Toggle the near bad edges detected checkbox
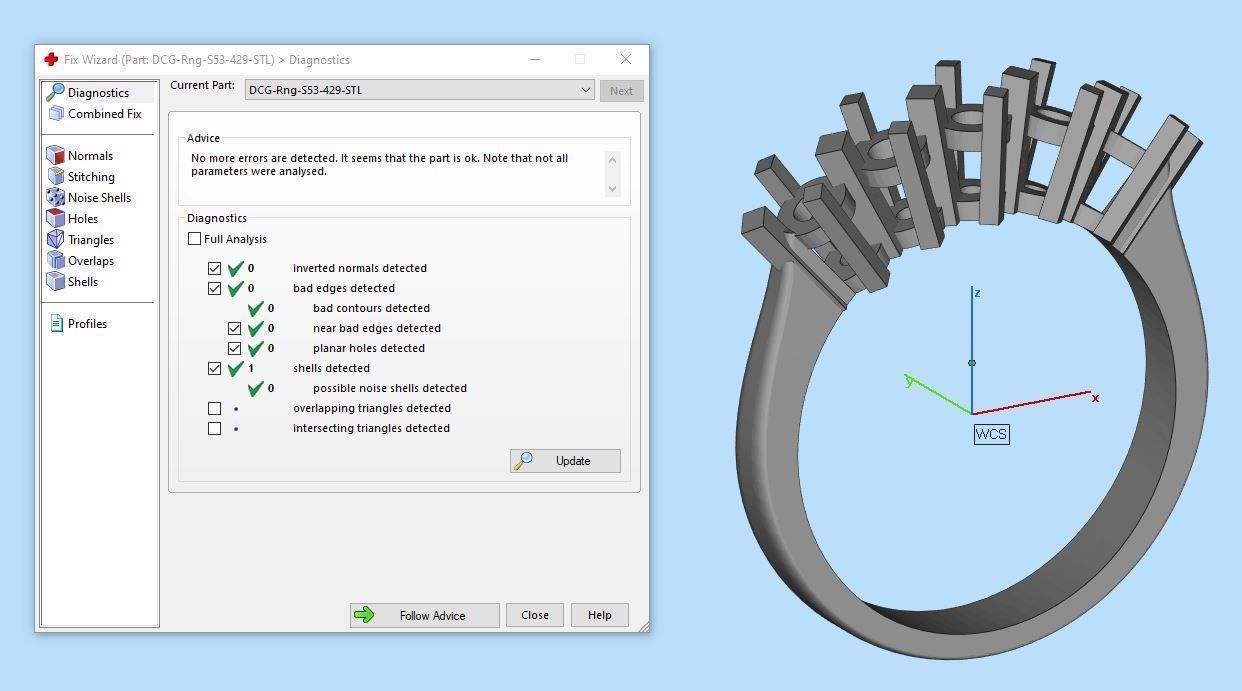Image resolution: width=1242 pixels, height=691 pixels. [234, 328]
